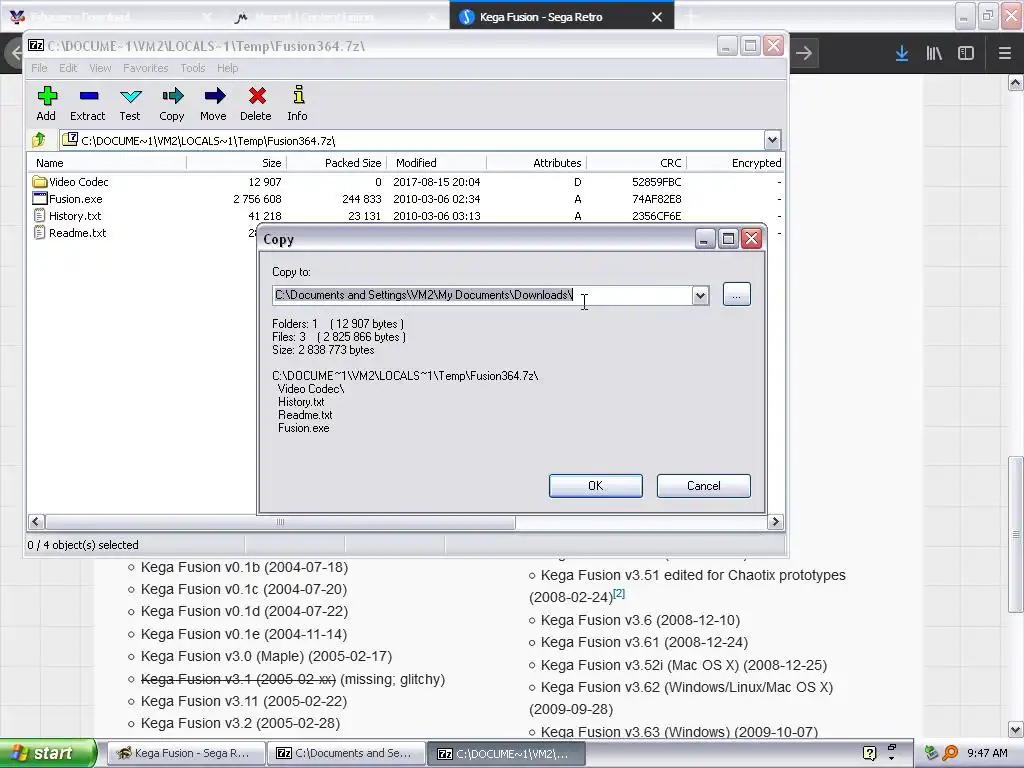Sort by the Size column header
The height and width of the screenshot is (768, 1024).
236,163
